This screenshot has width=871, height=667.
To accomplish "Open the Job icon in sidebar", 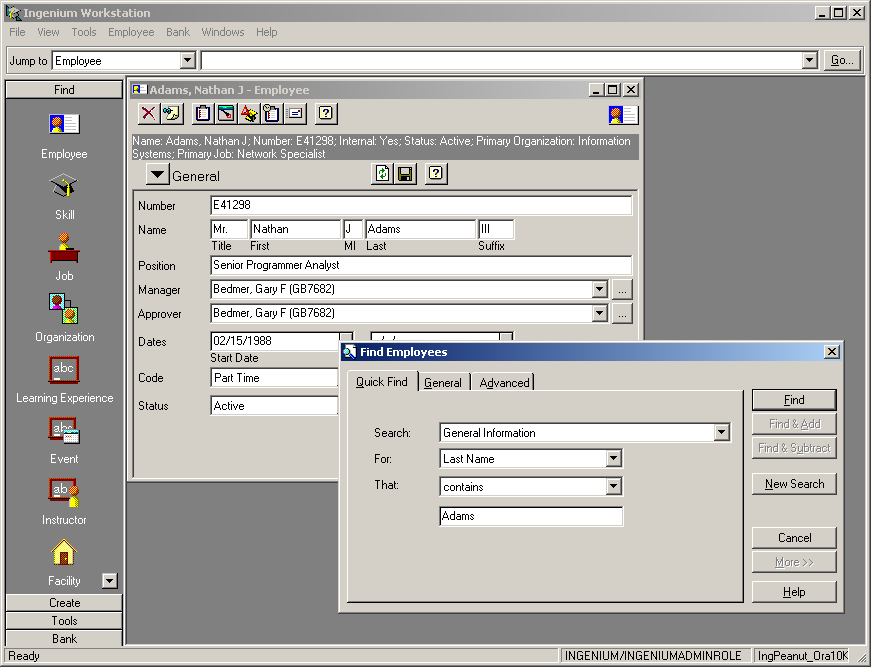I will point(64,248).
